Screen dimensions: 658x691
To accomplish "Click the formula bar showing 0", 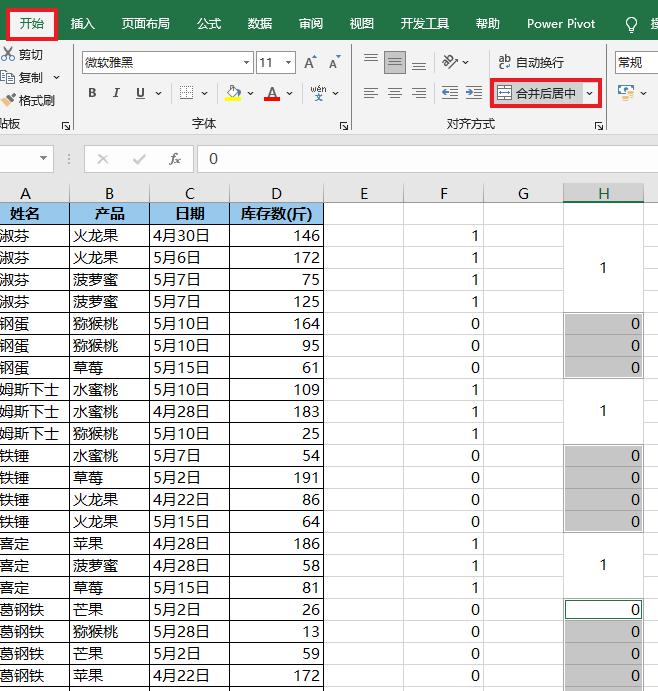I will (428, 159).
